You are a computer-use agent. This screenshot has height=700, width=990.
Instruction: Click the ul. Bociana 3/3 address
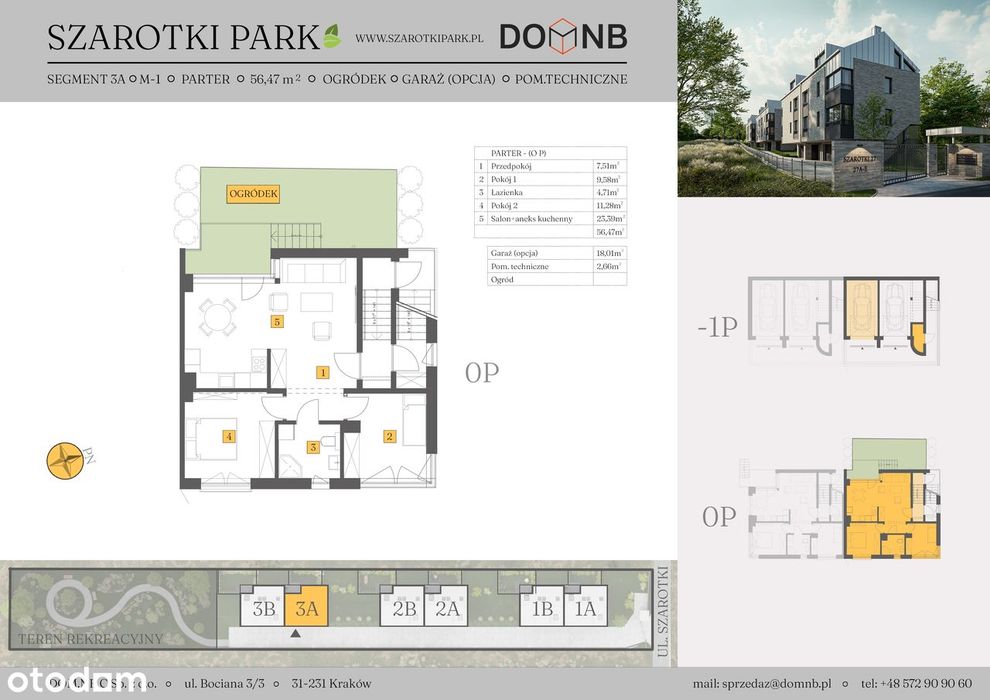(224, 684)
